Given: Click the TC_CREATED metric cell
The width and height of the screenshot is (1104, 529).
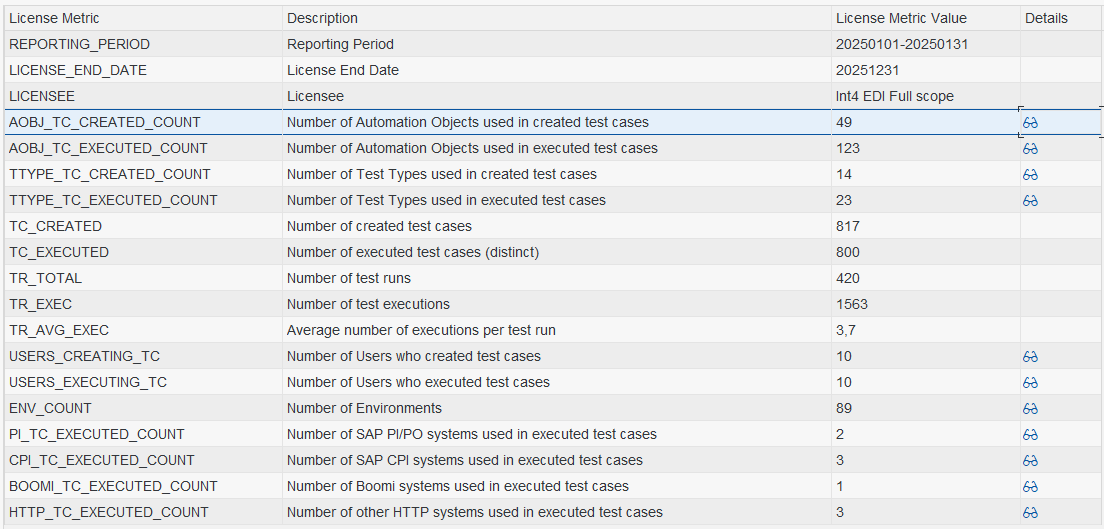Looking at the screenshot, I should click(x=144, y=227).
